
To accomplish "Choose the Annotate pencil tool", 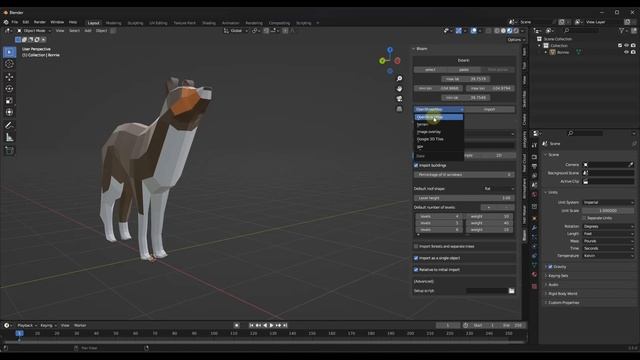I will tap(9, 125).
